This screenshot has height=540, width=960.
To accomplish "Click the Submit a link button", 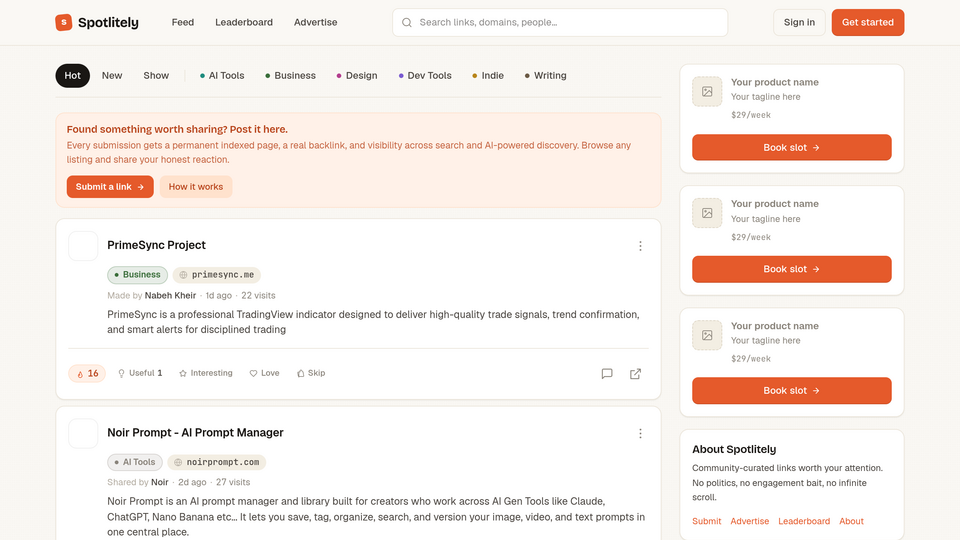I will point(110,187).
